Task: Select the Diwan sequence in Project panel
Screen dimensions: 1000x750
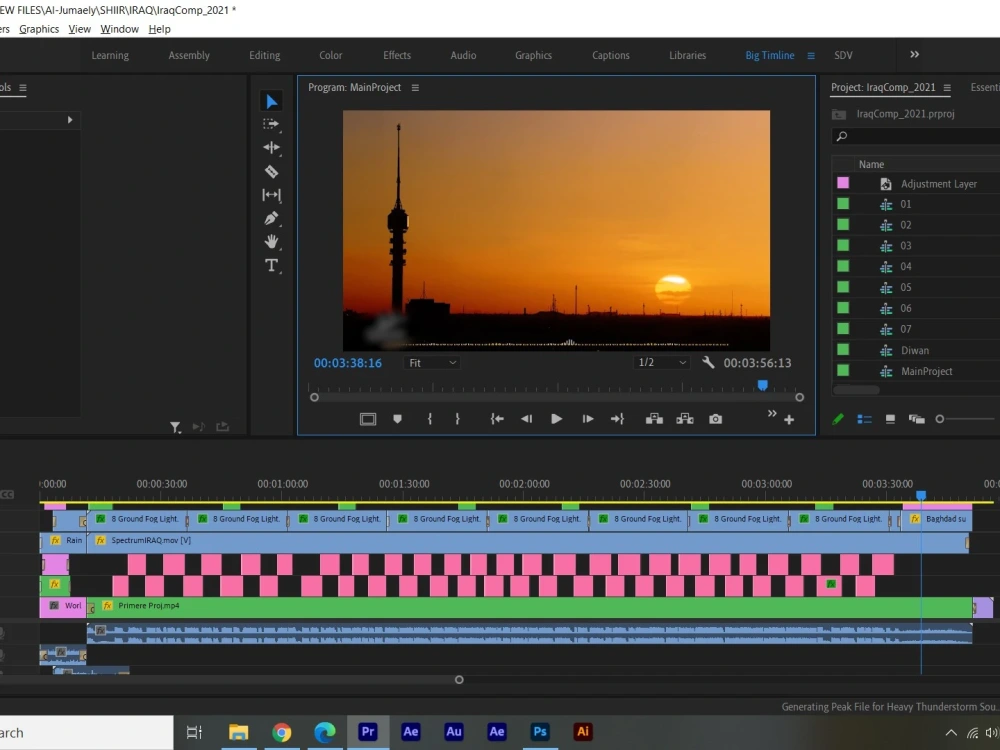Action: (916, 350)
